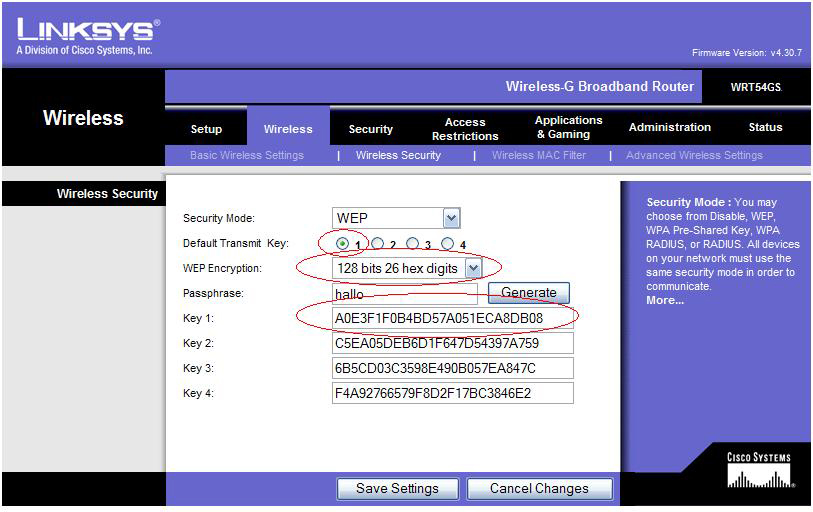Click the Passphrase input field
813x512 pixels.
coord(405,294)
